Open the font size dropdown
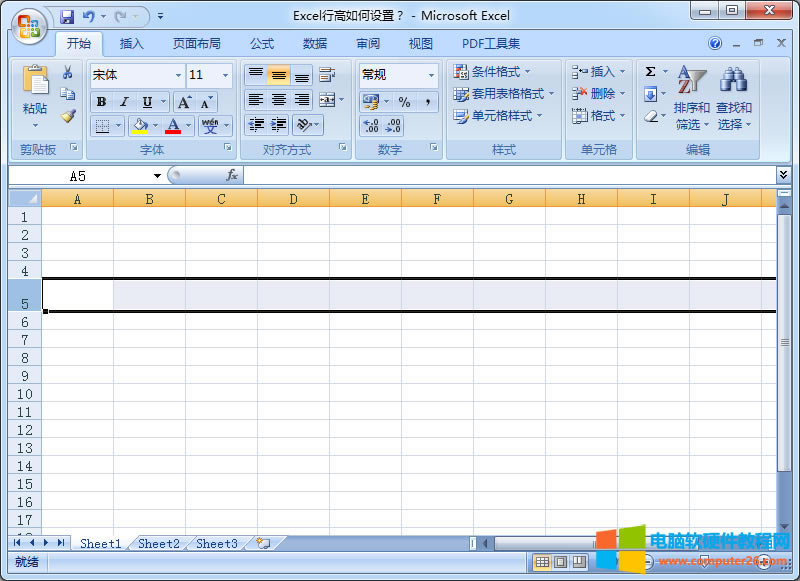The height and width of the screenshot is (581, 800). 223,74
